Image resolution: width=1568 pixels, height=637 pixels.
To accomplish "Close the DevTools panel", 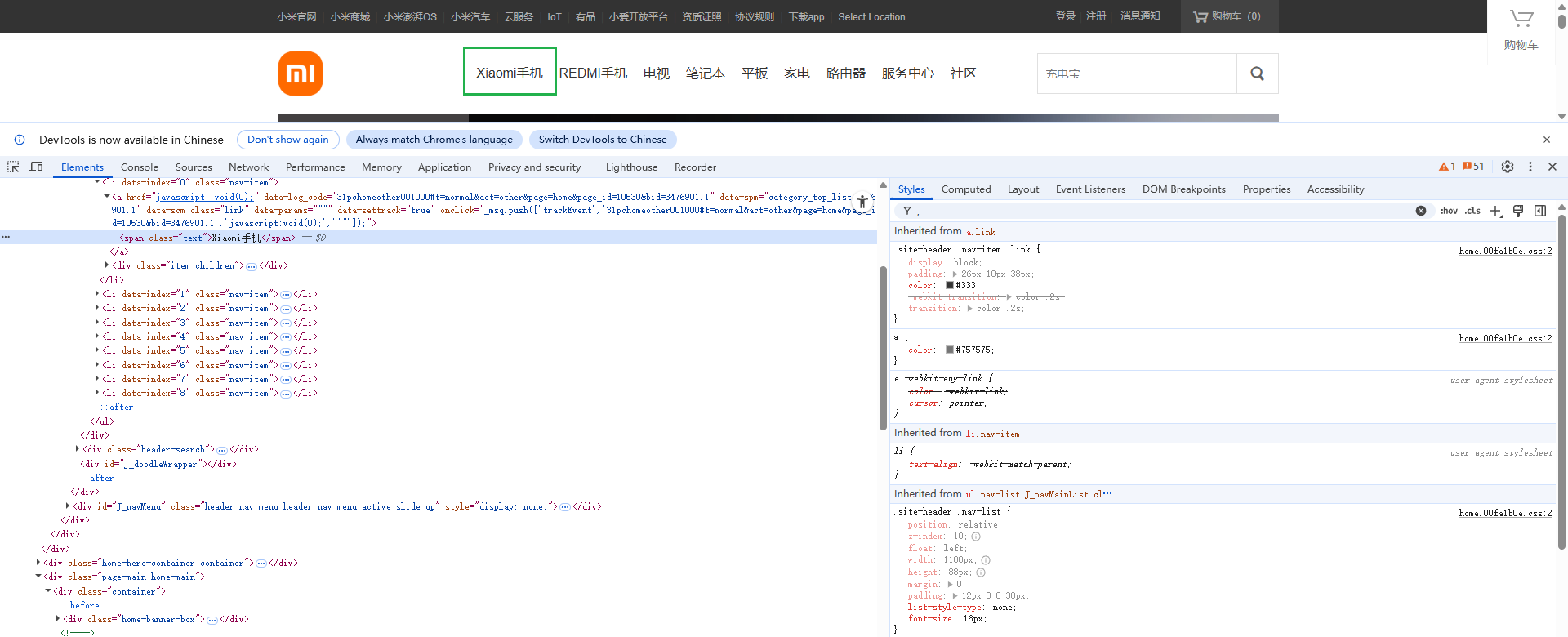I will coord(1552,167).
